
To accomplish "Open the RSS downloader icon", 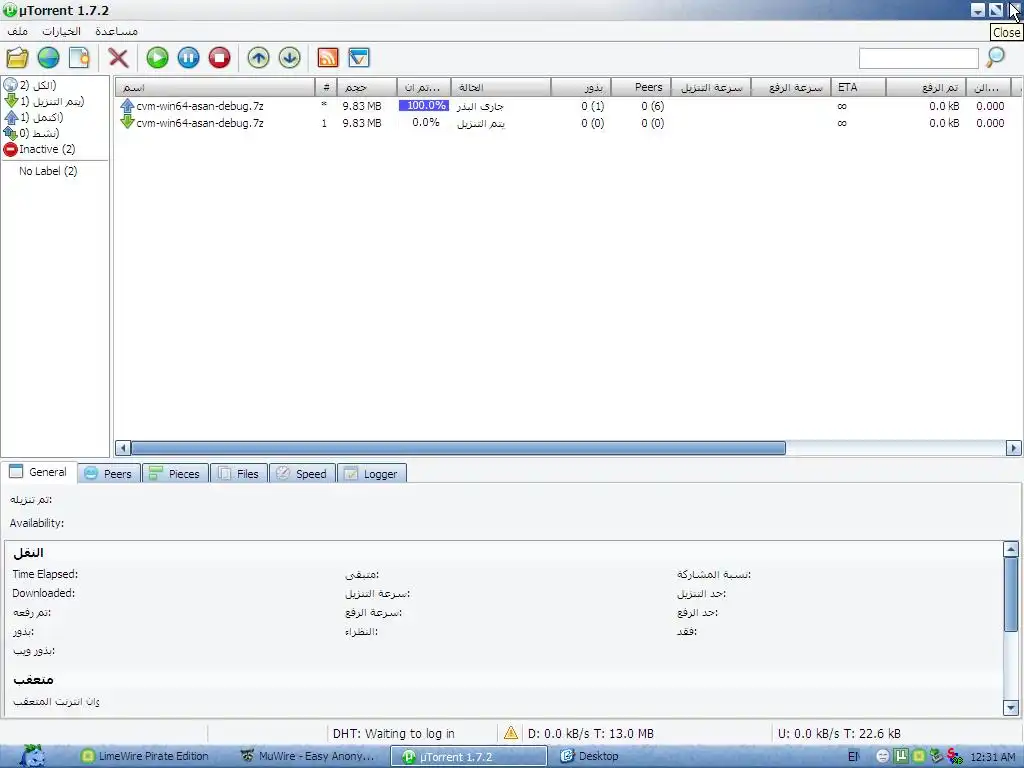I will (x=328, y=58).
